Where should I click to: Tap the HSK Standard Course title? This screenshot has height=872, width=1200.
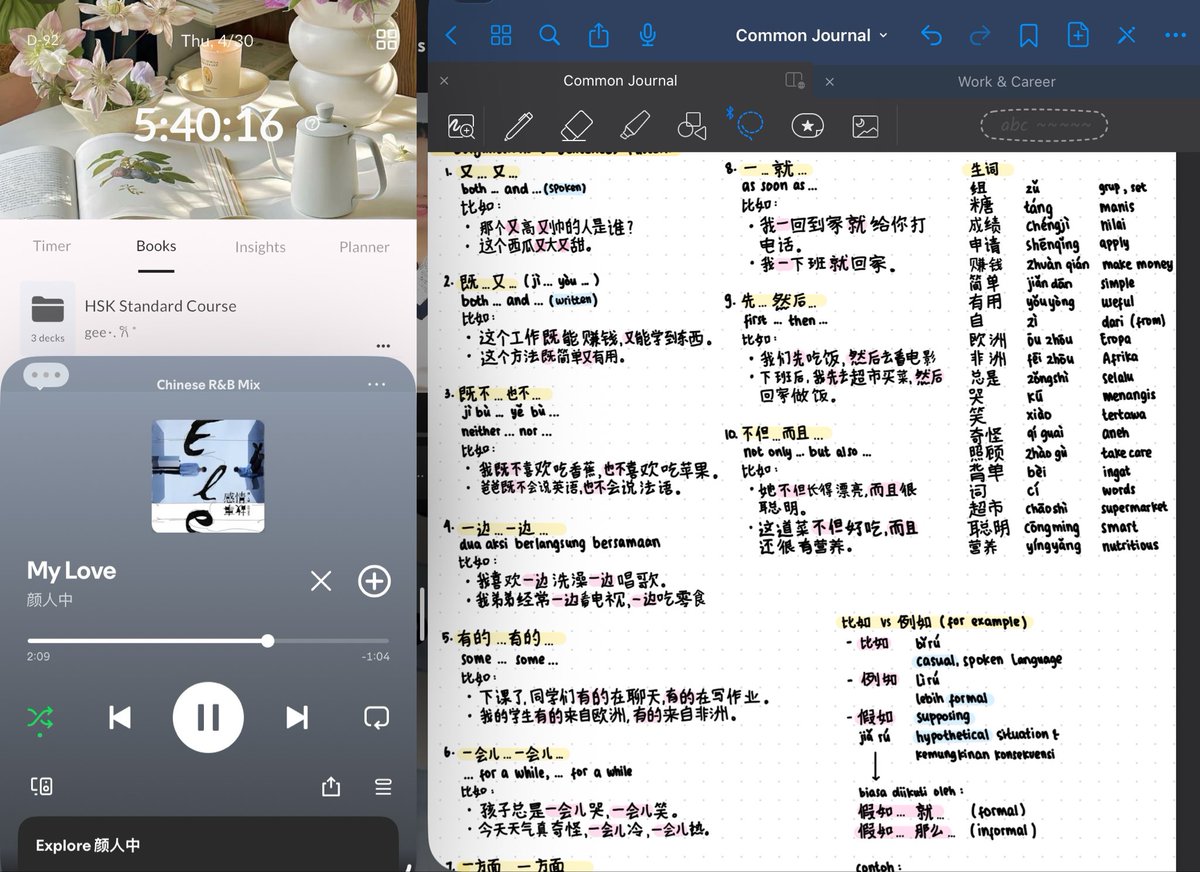(x=160, y=306)
